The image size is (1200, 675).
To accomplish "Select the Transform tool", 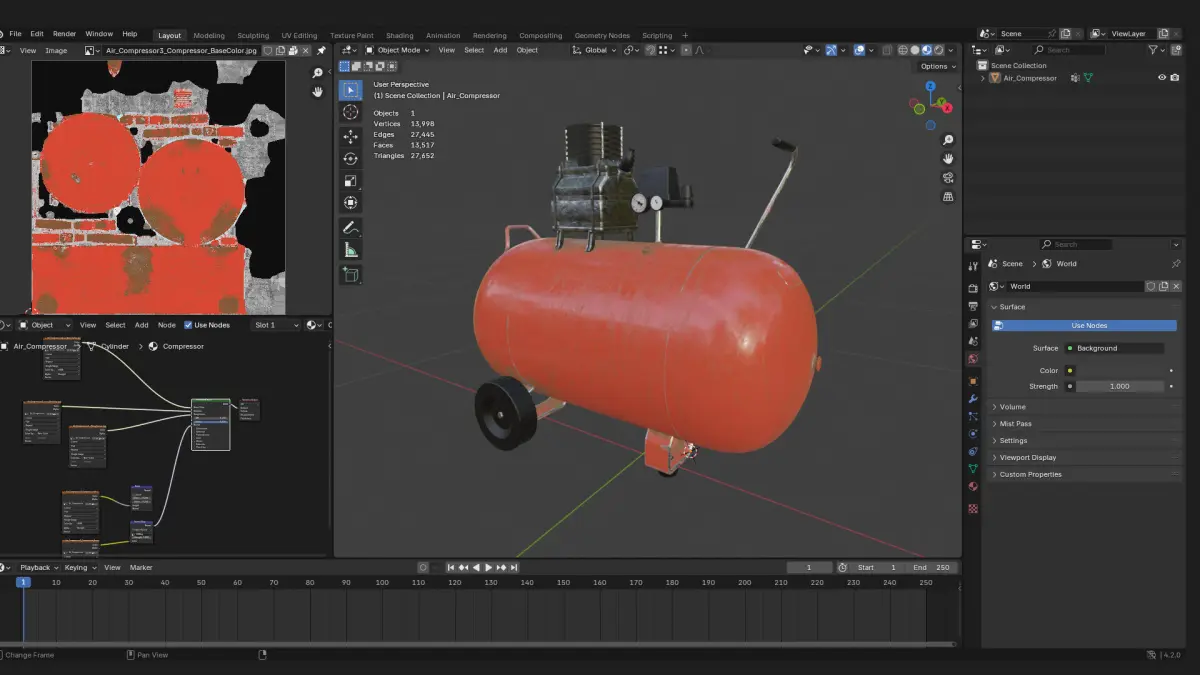I will [x=350, y=203].
